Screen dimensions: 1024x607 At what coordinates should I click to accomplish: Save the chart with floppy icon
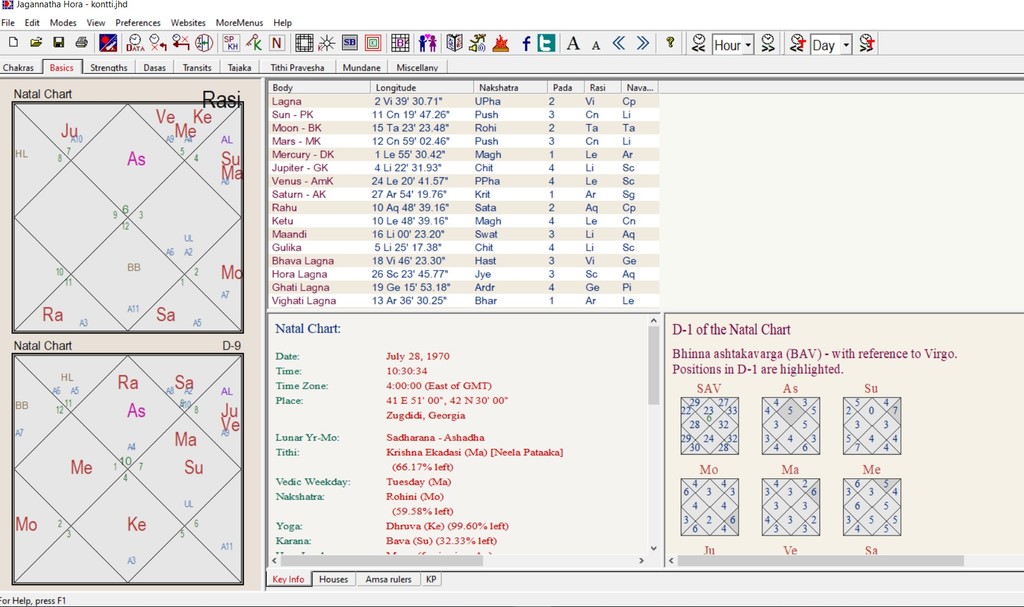(x=59, y=43)
